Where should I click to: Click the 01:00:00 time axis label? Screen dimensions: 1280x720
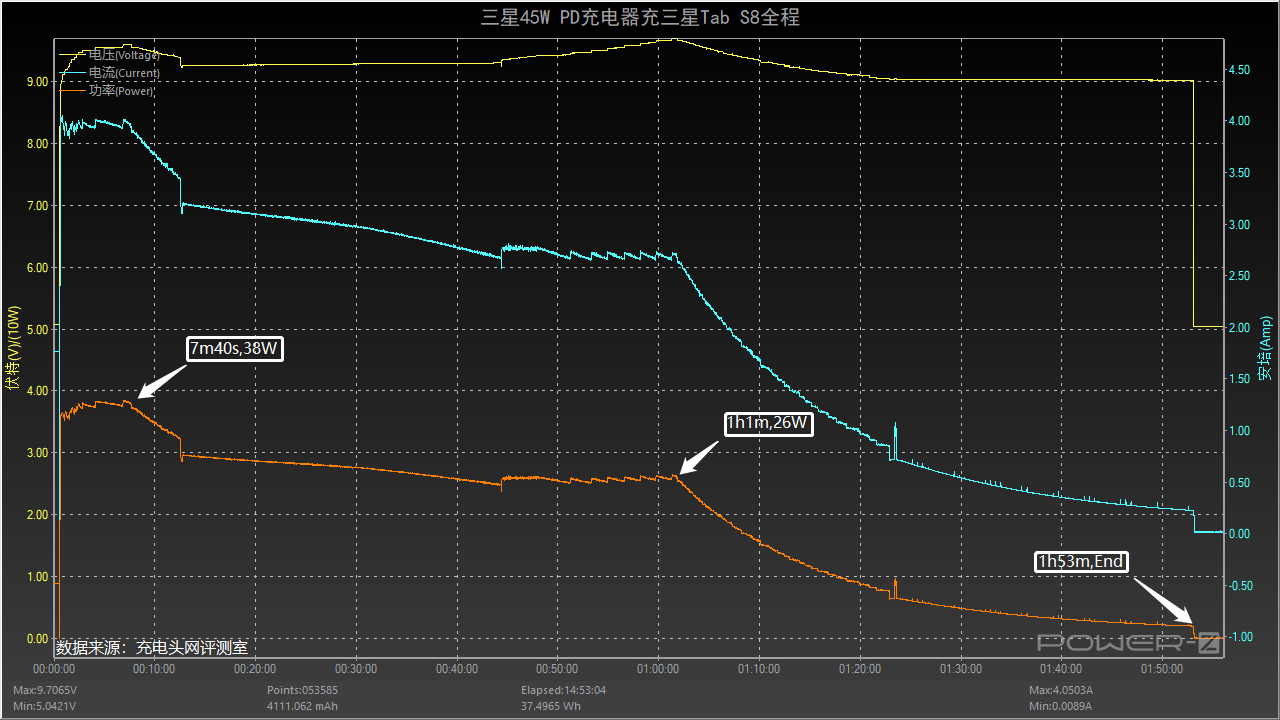click(x=658, y=669)
